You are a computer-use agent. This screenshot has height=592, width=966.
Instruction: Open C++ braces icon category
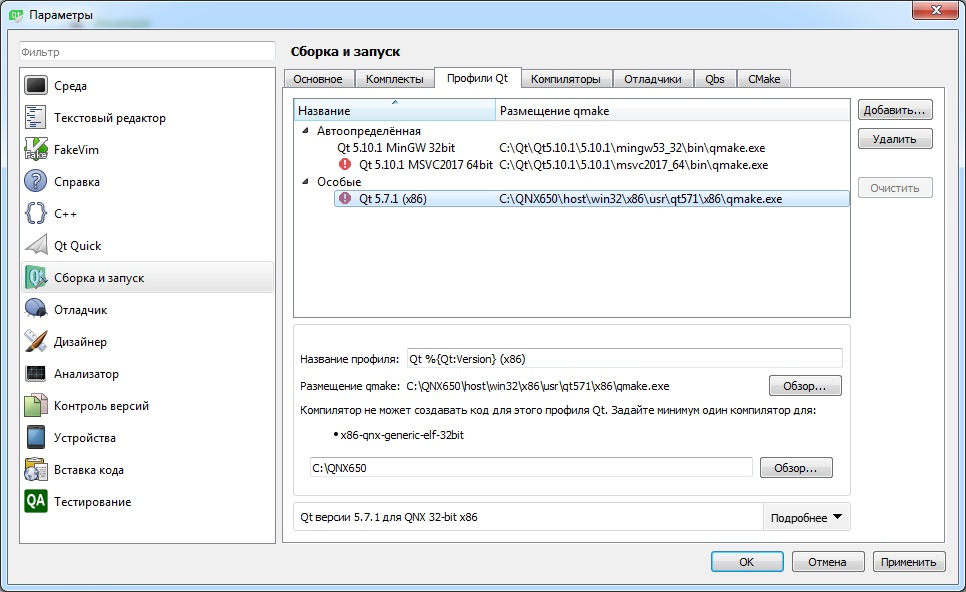coord(36,213)
